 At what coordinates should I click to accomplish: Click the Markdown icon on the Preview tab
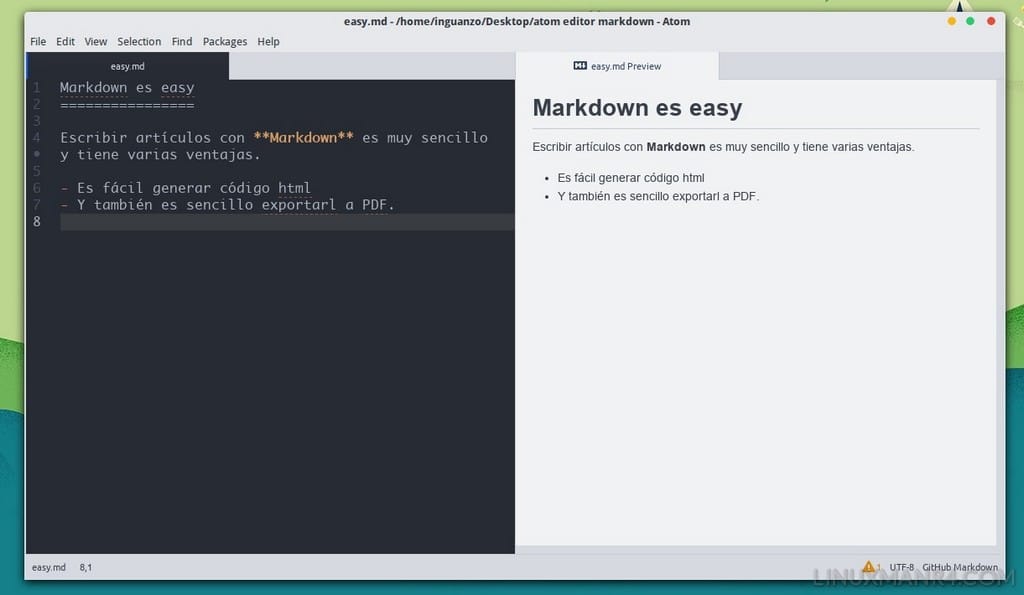[x=580, y=66]
